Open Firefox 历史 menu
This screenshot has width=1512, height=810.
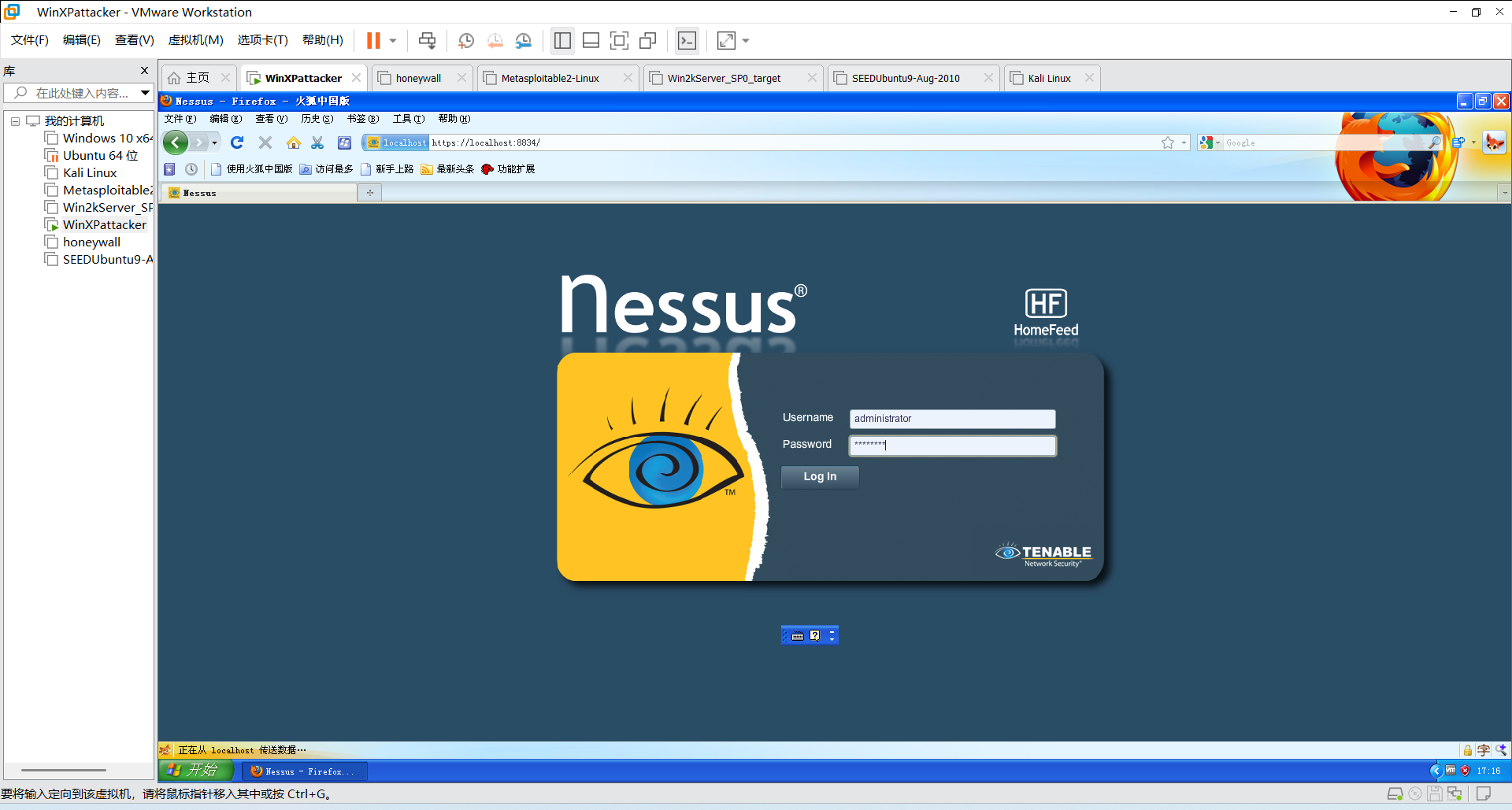[x=317, y=119]
